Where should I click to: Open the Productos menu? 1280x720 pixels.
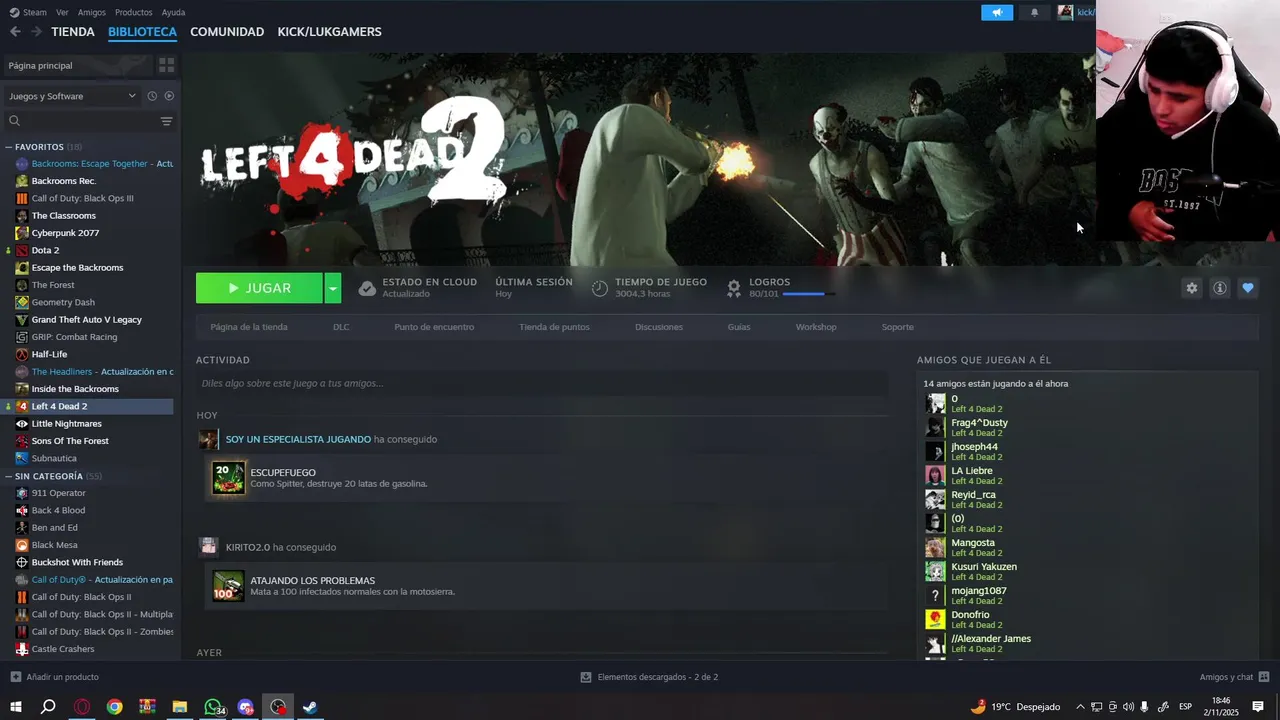coord(133,12)
